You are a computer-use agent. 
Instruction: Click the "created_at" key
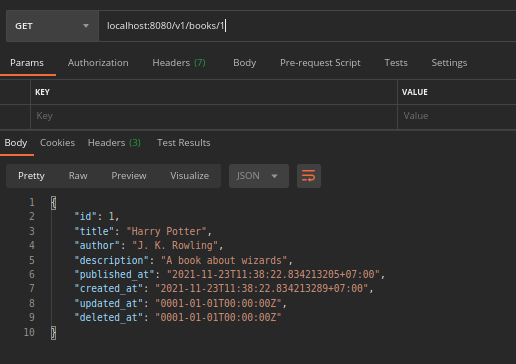point(108,289)
